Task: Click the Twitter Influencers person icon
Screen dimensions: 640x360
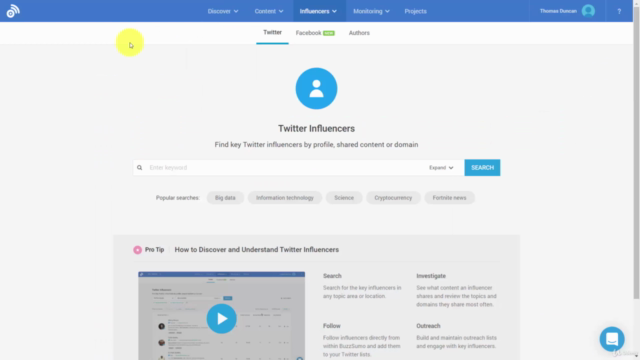Action: 316,89
